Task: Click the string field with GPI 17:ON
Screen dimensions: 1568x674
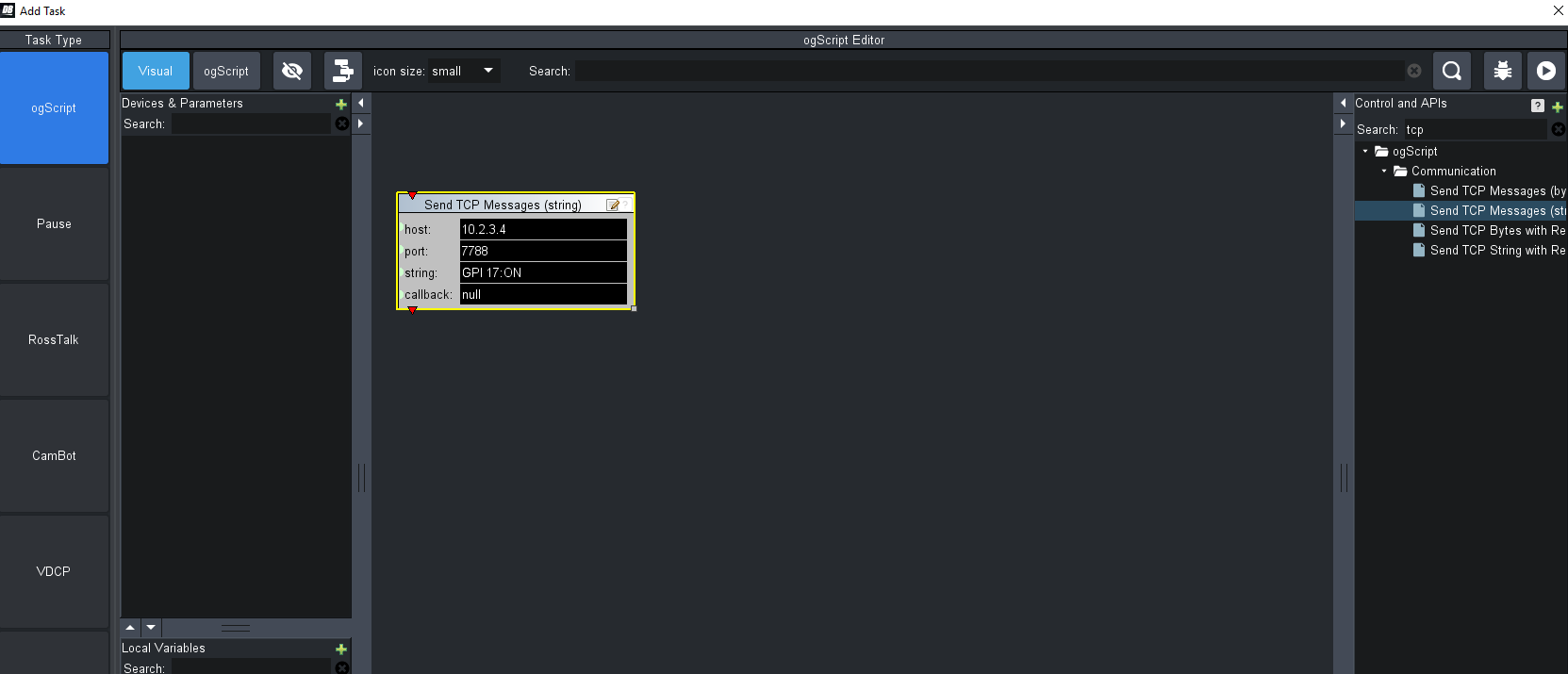Action: pyautogui.click(x=543, y=272)
